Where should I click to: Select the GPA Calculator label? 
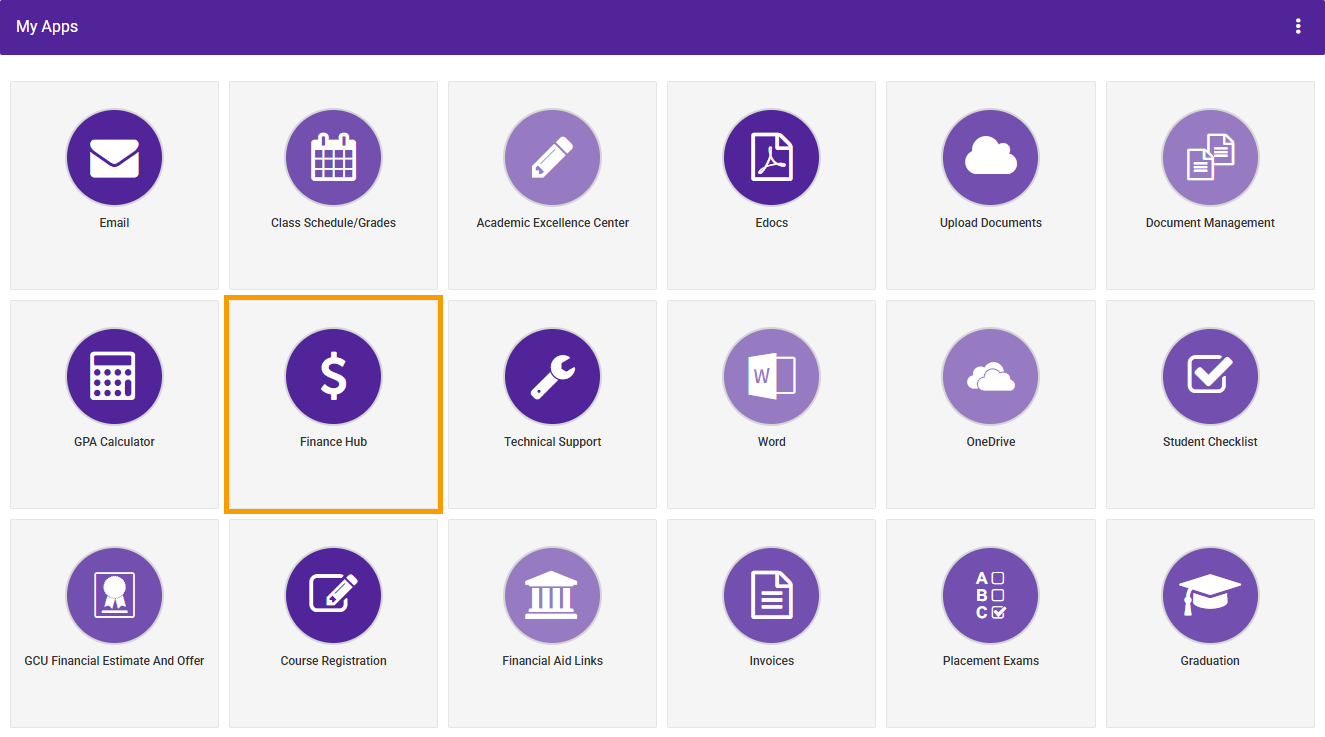coord(114,442)
